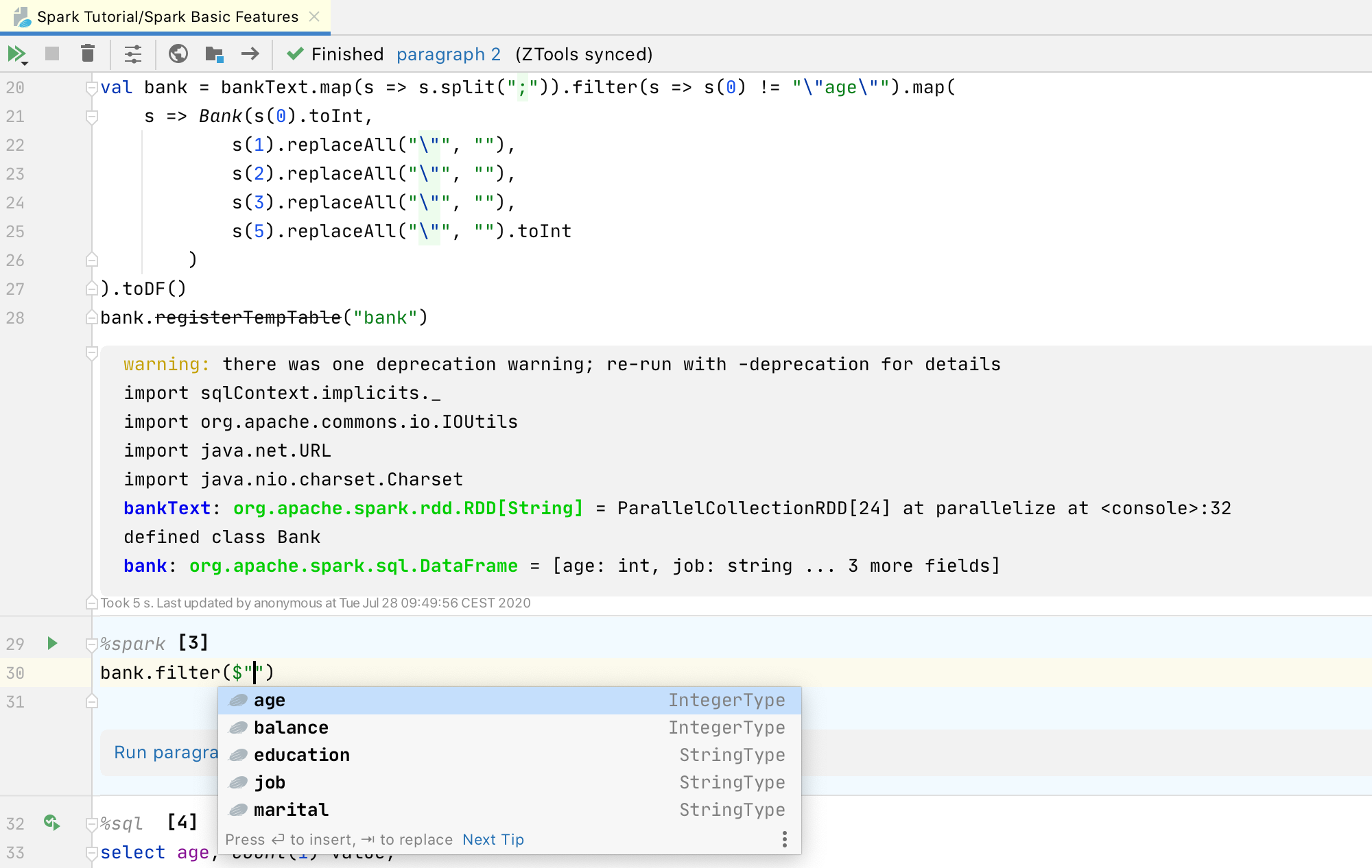Click the rerun icon next to %sql paragraph

click(x=52, y=821)
